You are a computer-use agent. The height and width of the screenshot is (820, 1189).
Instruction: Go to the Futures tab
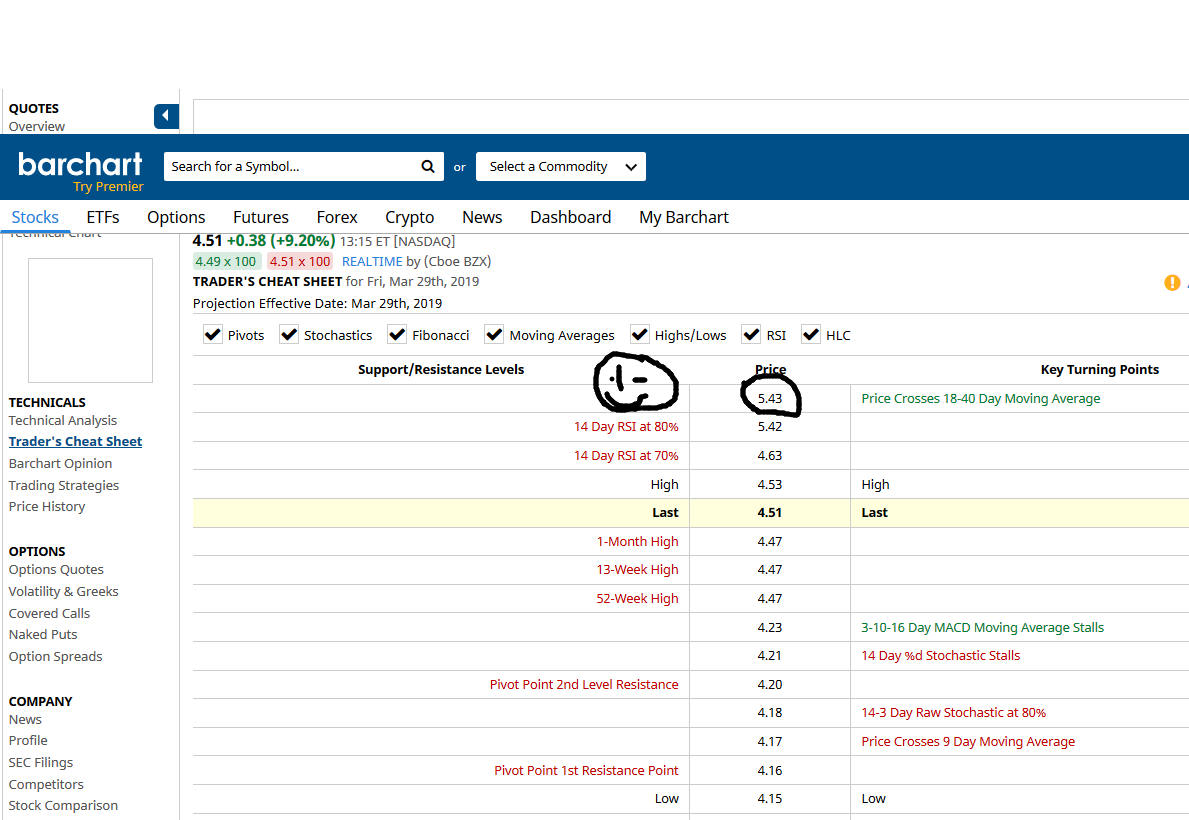pyautogui.click(x=261, y=217)
